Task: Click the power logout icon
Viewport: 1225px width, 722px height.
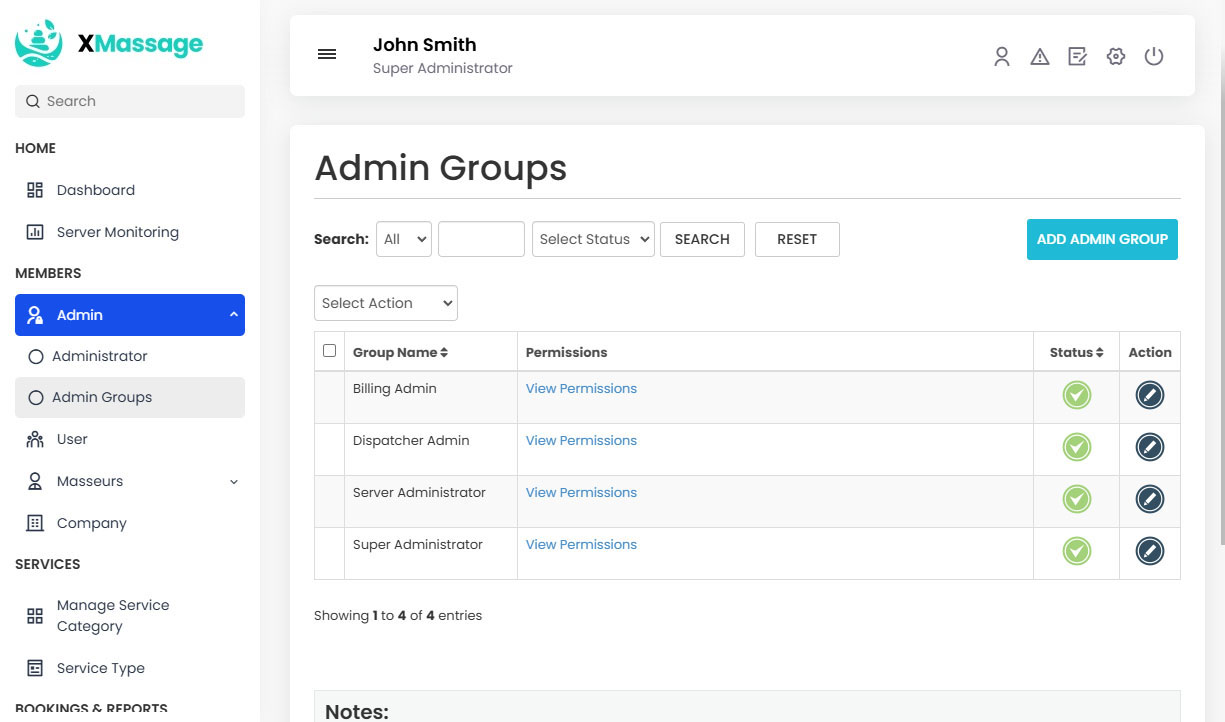Action: 1154,57
